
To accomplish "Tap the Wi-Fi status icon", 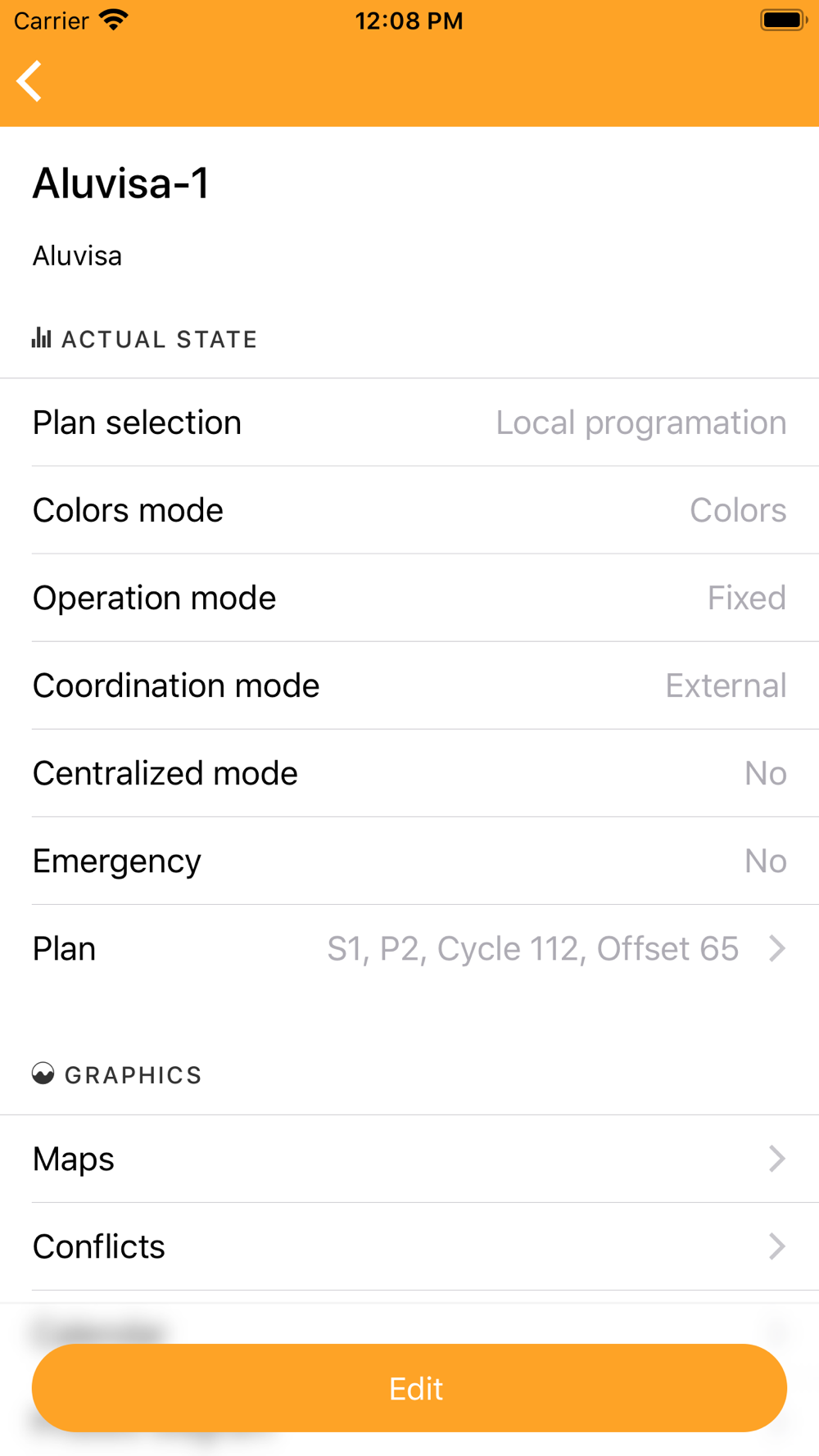I will pyautogui.click(x=114, y=20).
